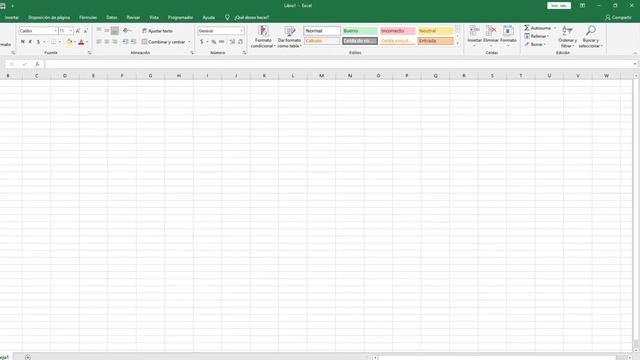Apply the Neutral cell style
Screen dimensions: 640x360
[x=436, y=31]
